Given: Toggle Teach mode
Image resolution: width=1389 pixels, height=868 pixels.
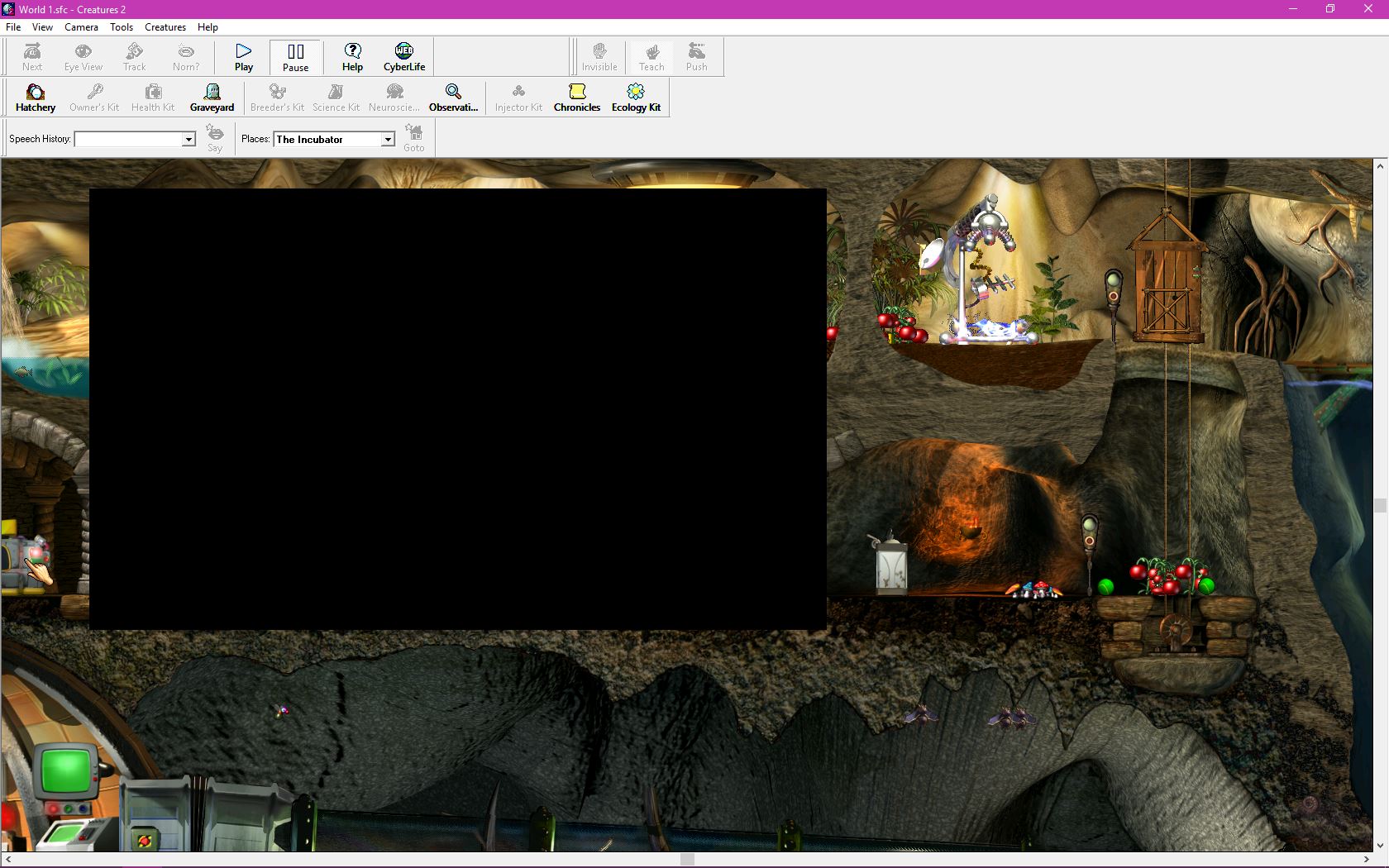Looking at the screenshot, I should pyautogui.click(x=652, y=56).
